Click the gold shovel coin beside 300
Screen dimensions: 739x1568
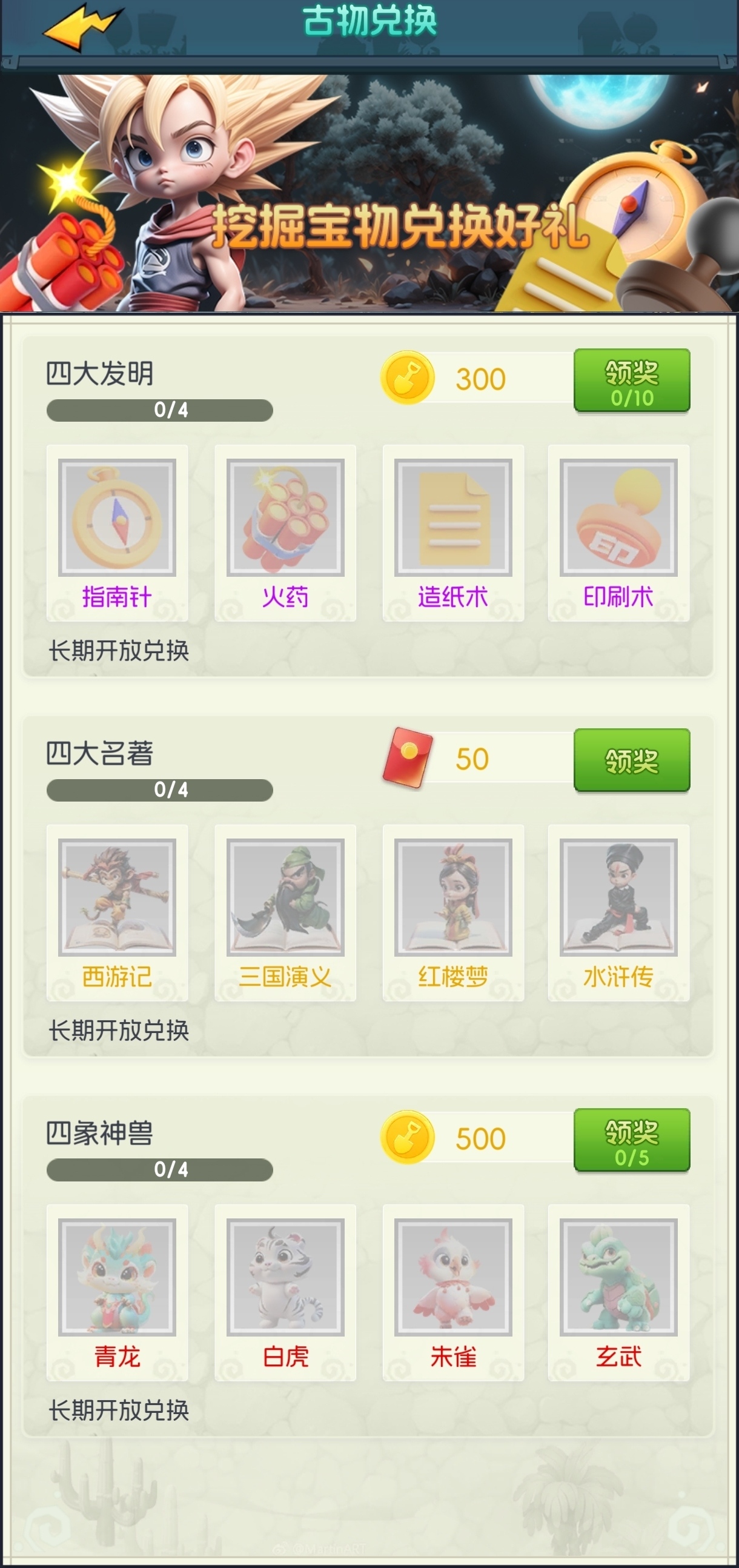click(x=407, y=378)
